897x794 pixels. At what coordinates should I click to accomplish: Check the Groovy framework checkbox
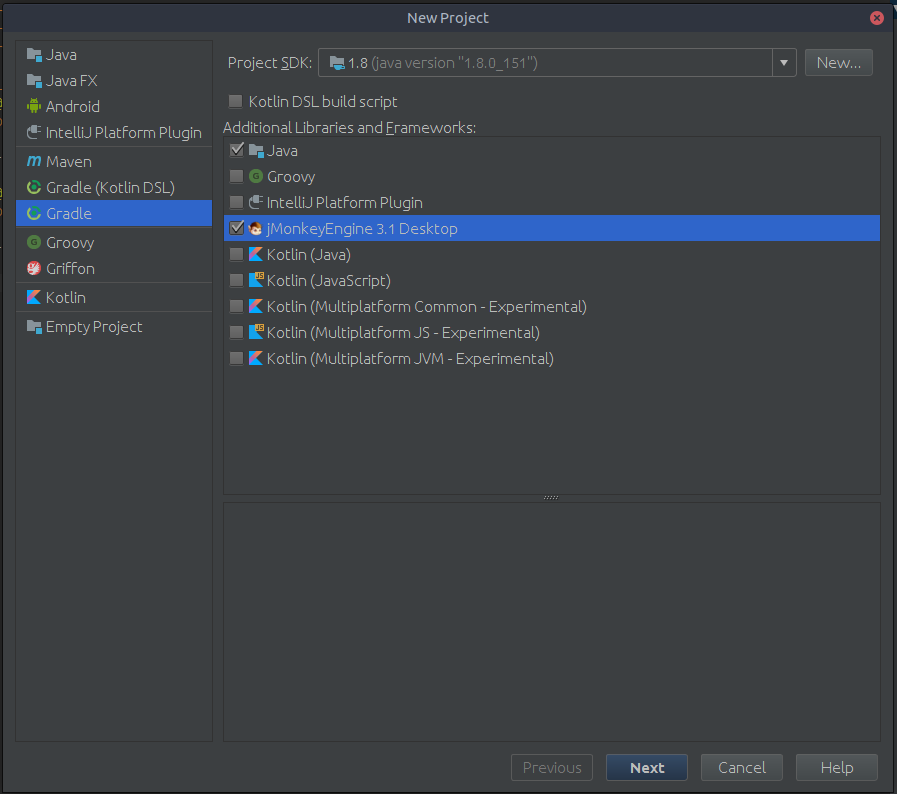tap(236, 176)
